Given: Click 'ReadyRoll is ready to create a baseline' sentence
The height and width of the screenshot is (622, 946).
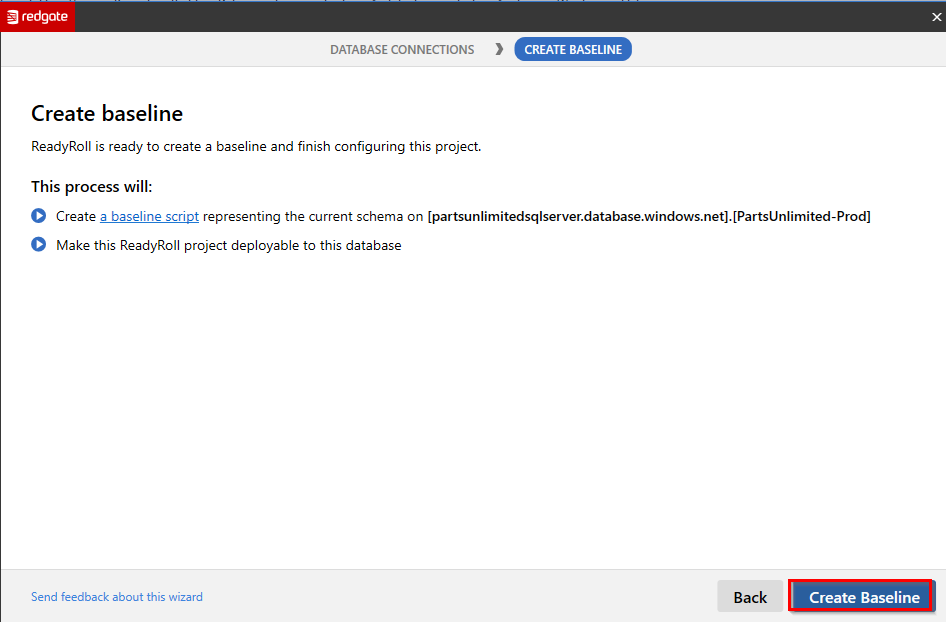Looking at the screenshot, I should pos(256,147).
